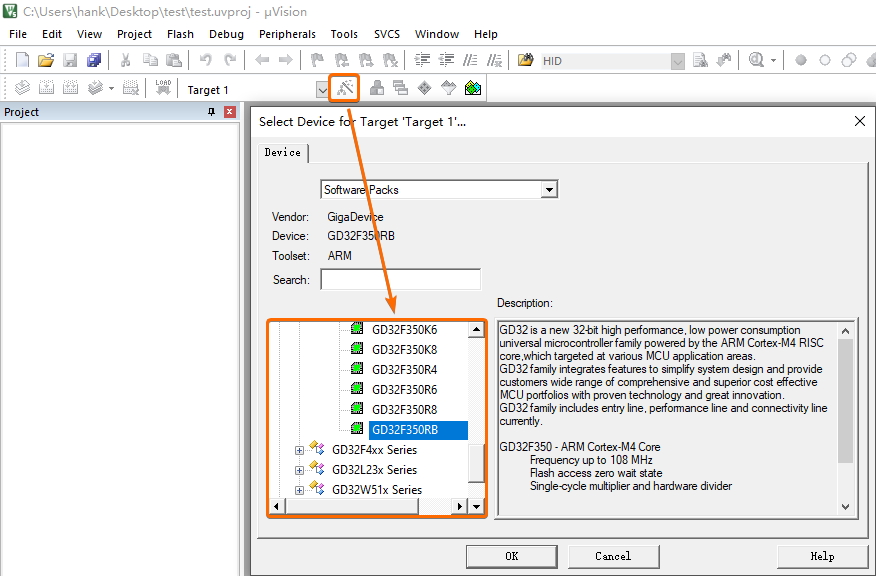The height and width of the screenshot is (576, 876).
Task: Select the Device tab
Action: point(283,153)
